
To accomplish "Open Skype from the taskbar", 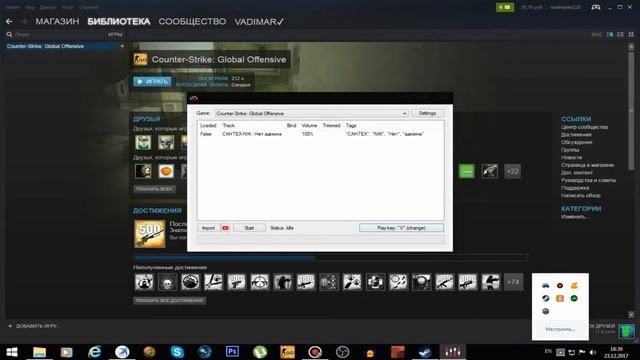I will click(177, 352).
